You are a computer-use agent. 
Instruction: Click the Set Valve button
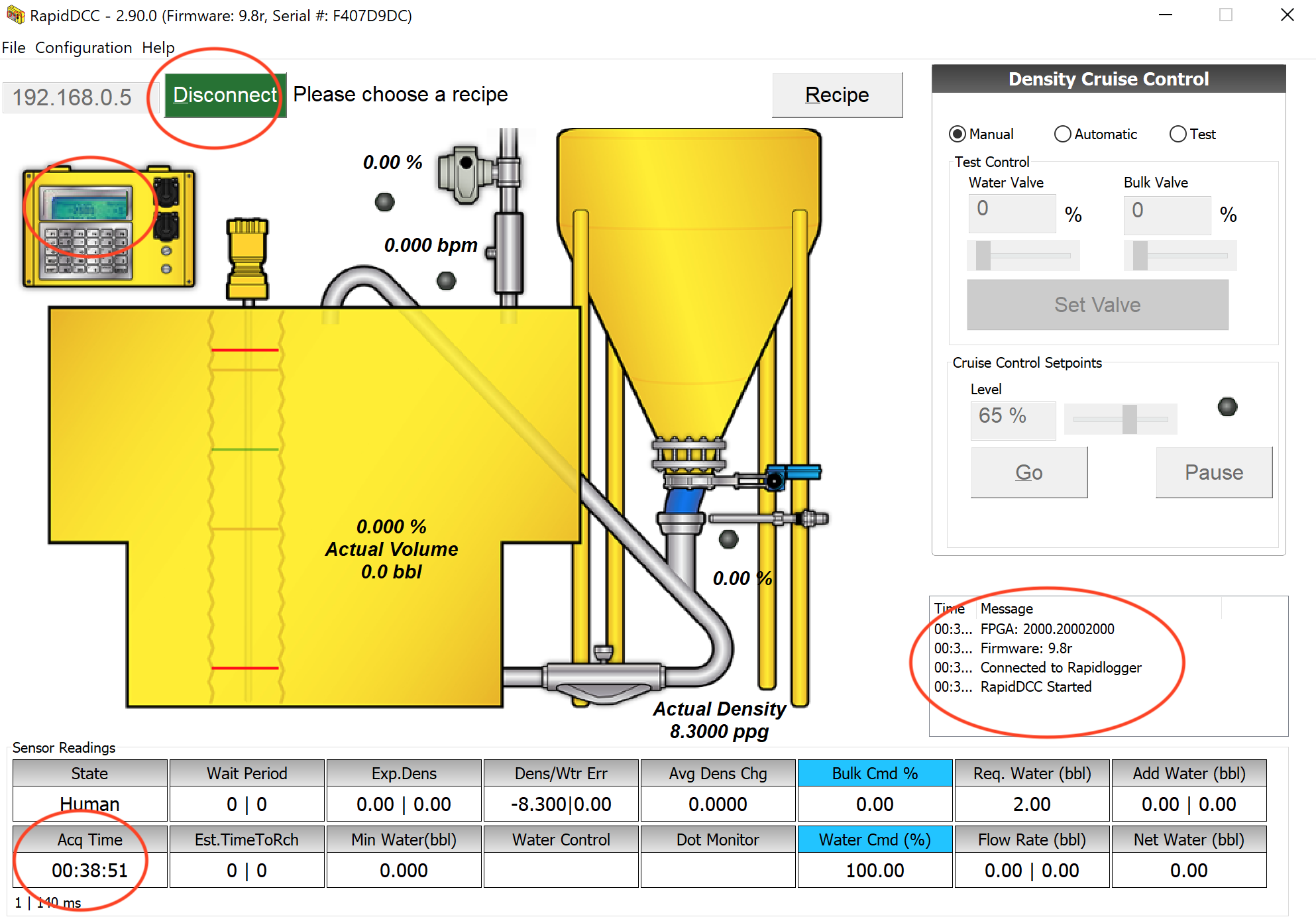click(x=1097, y=304)
